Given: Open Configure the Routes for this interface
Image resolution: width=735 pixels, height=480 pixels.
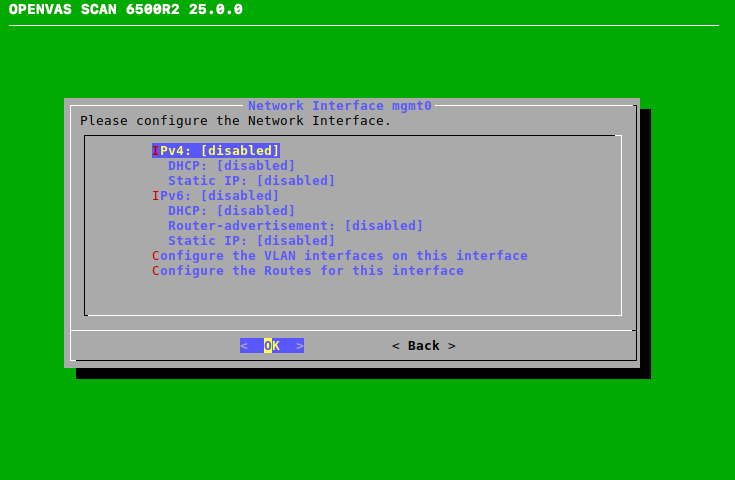Looking at the screenshot, I should tap(308, 271).
